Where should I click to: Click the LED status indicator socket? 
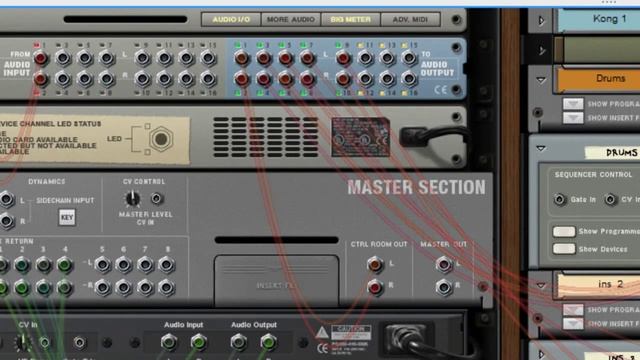[x=161, y=139]
